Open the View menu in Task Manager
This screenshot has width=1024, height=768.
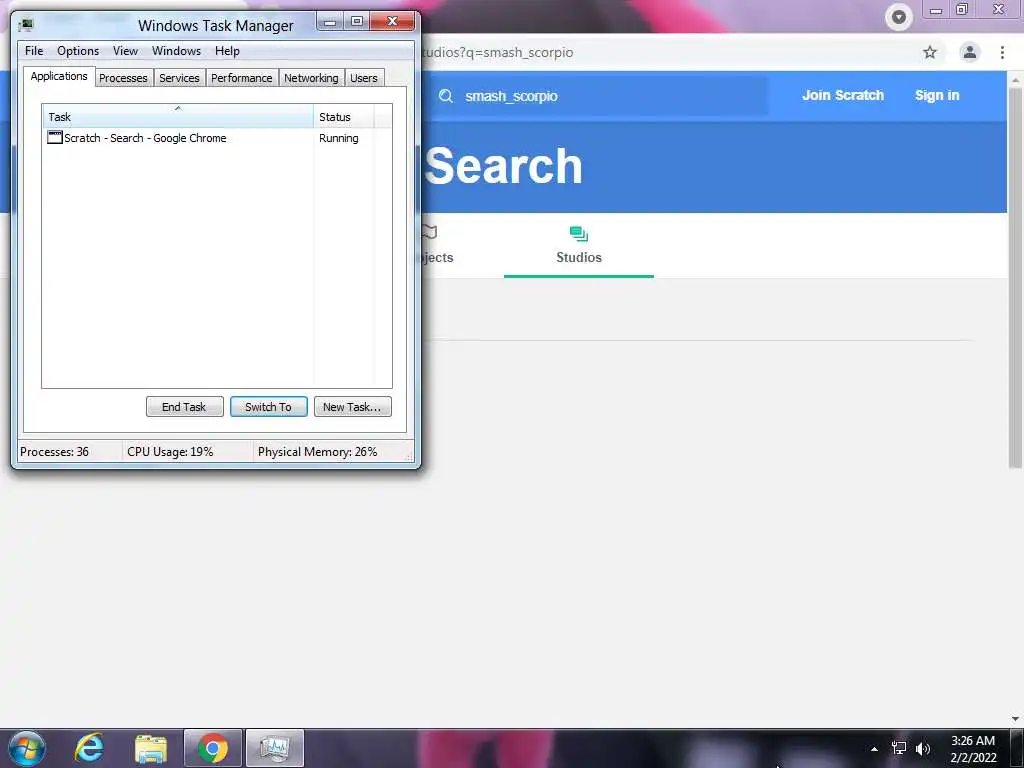(x=125, y=51)
